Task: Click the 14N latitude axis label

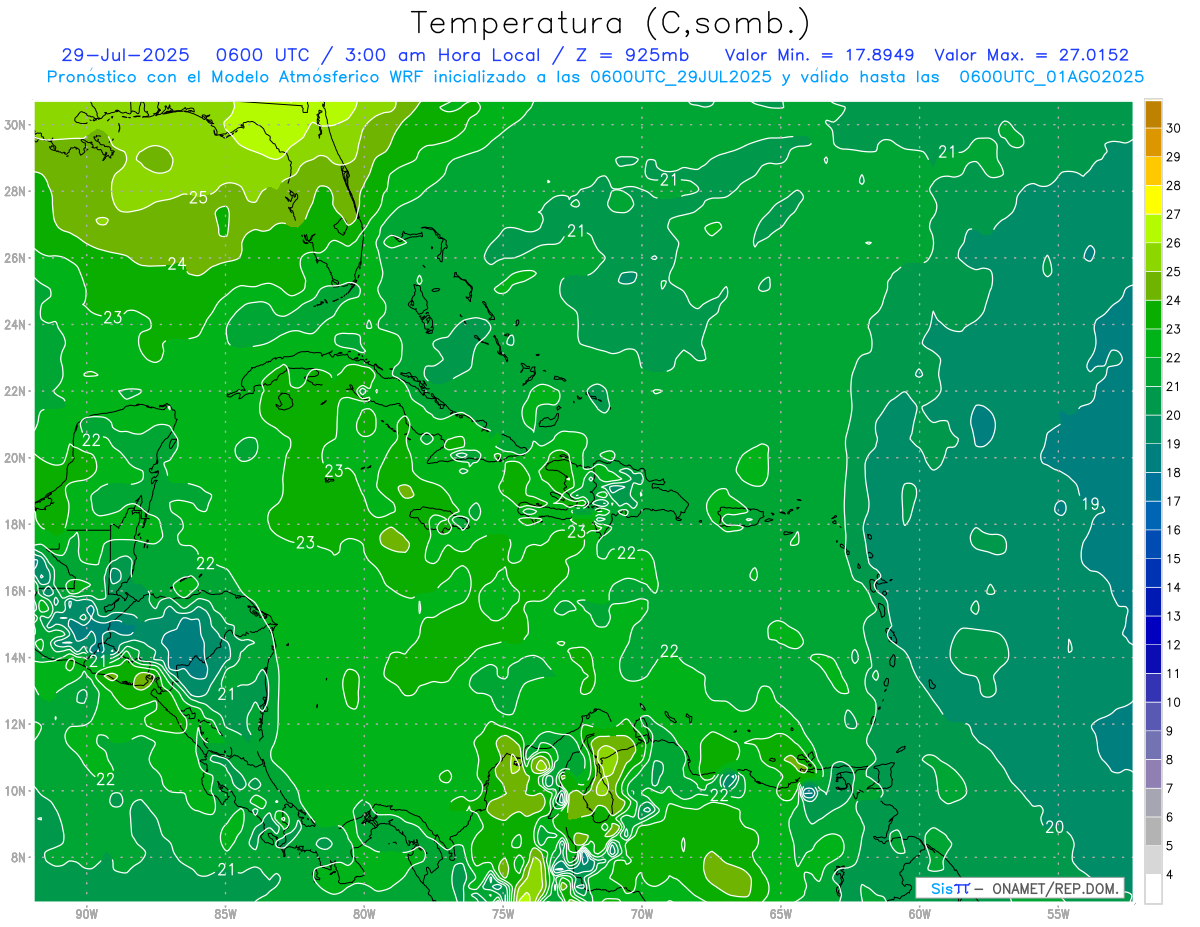Action: [16, 658]
